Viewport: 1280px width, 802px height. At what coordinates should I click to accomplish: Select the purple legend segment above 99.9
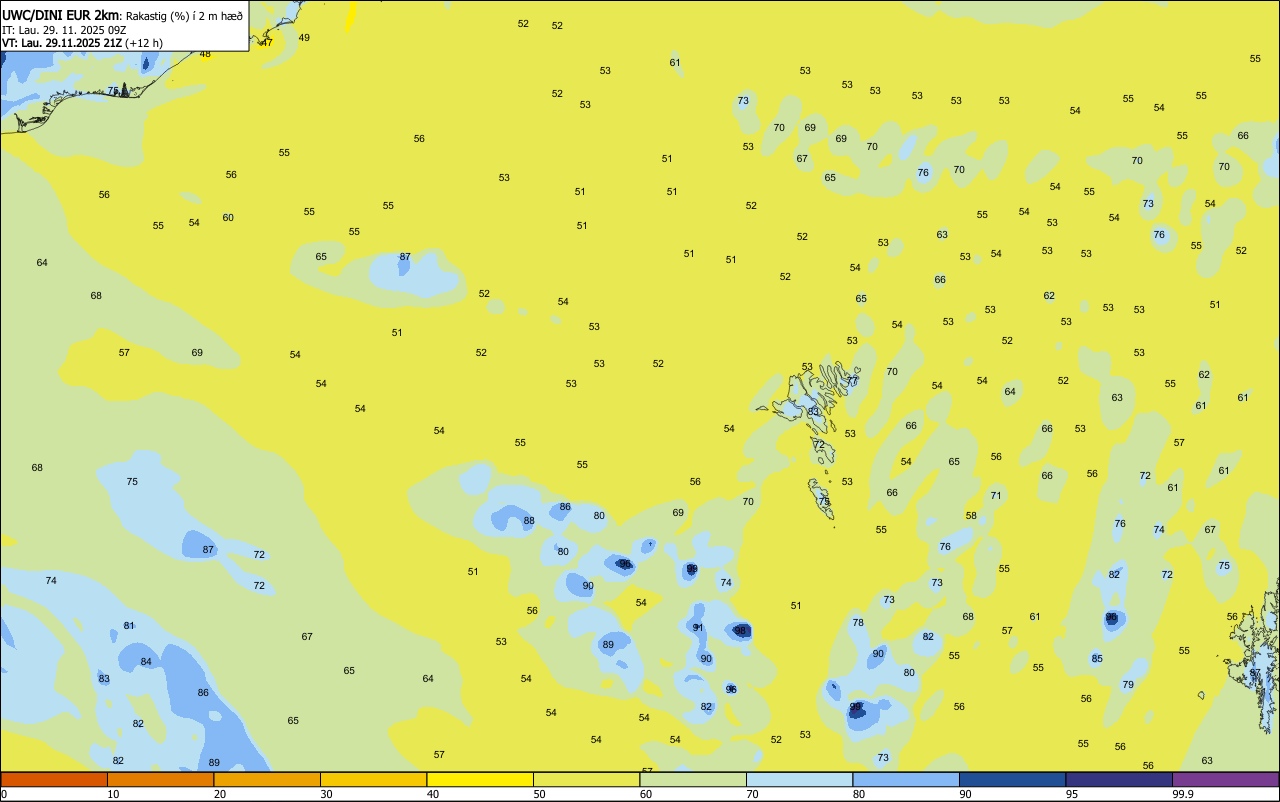(x=1225, y=779)
